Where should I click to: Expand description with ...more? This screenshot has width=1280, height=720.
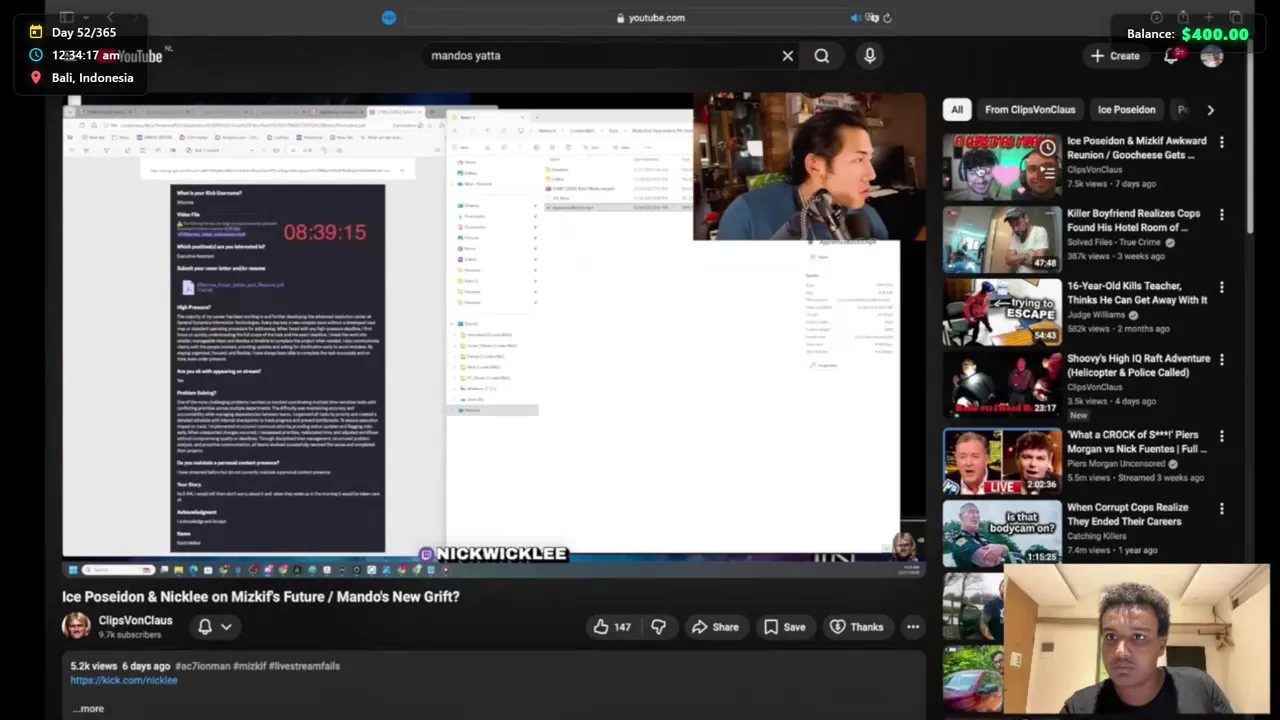click(x=88, y=708)
